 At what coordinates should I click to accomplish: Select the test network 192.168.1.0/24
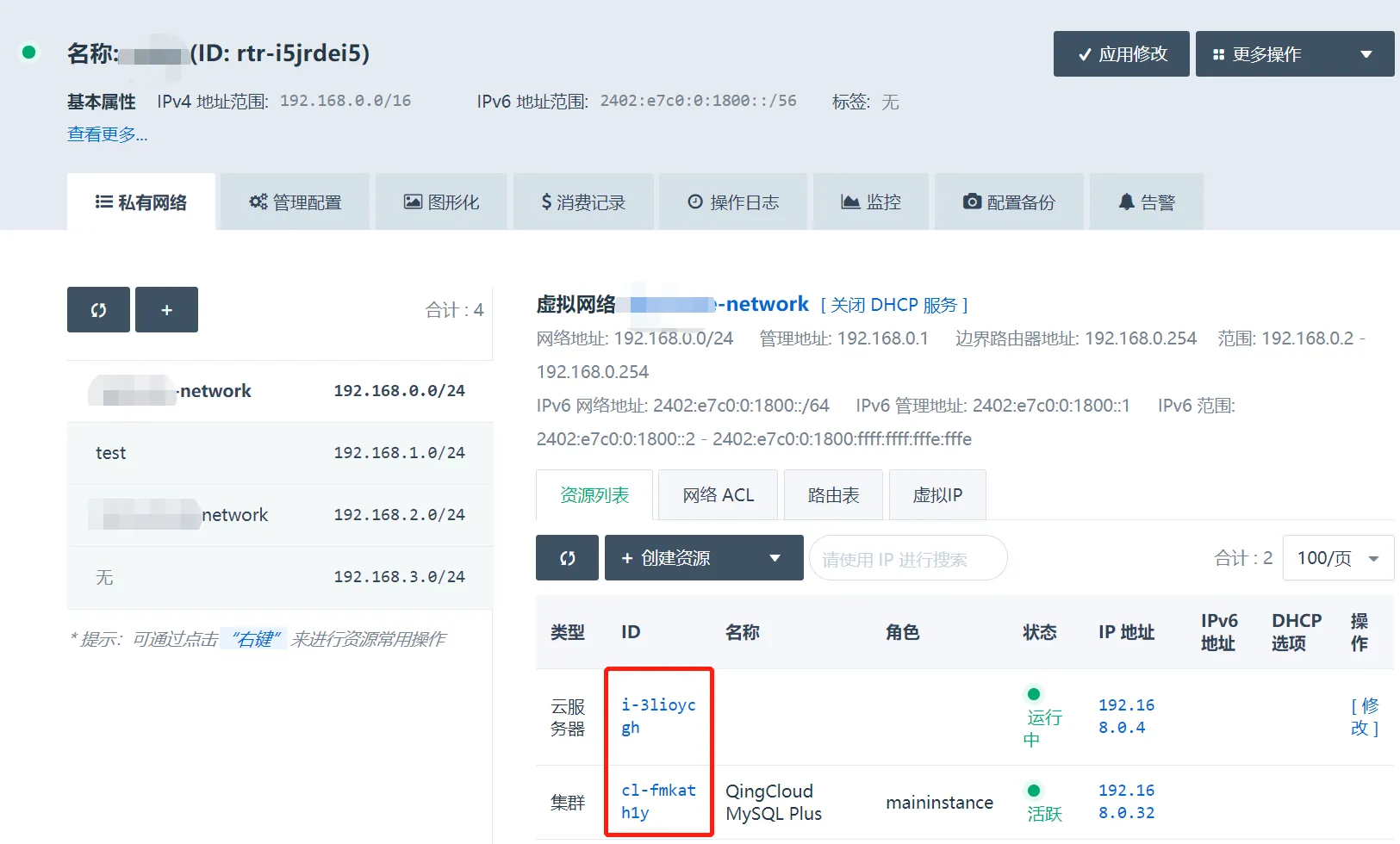(x=280, y=453)
